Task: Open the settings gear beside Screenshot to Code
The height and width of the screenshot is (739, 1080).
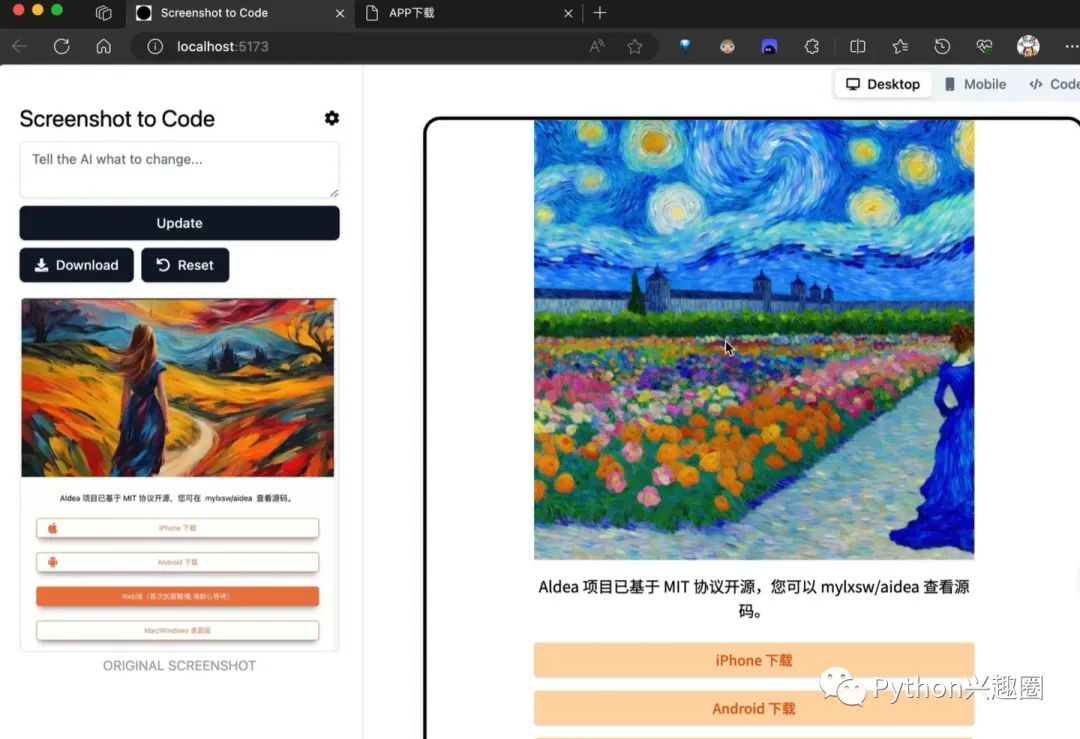Action: [331, 118]
